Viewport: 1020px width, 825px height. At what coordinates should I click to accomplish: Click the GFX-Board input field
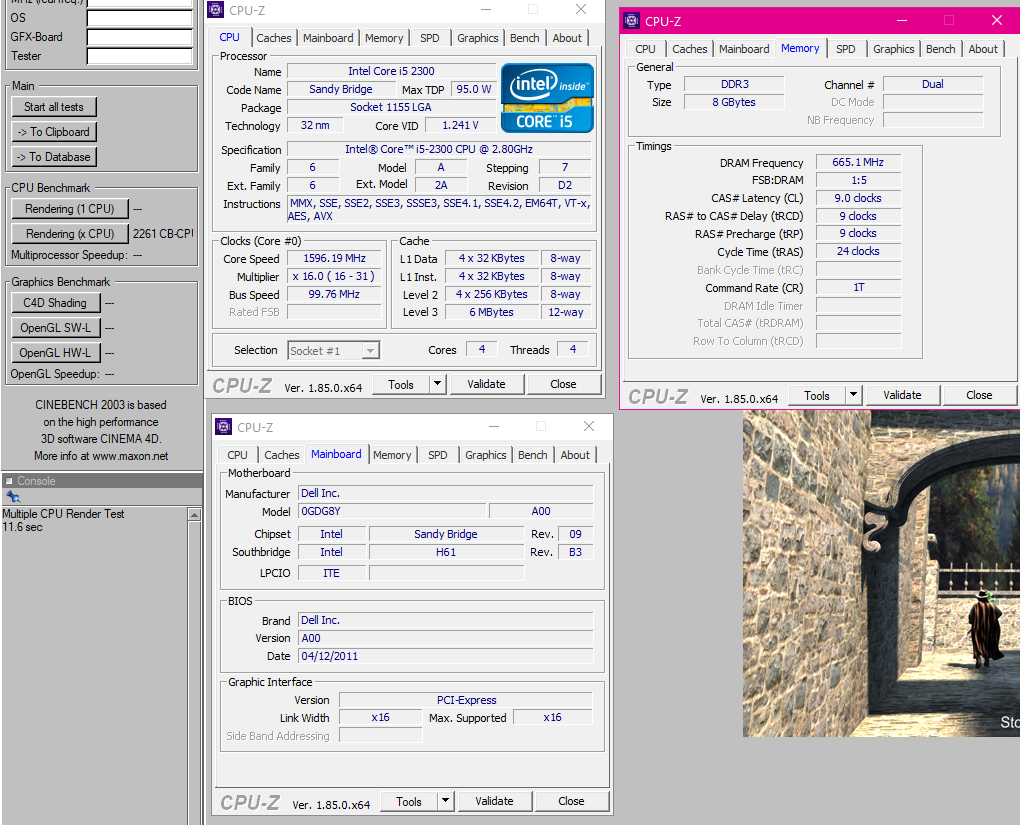[140, 37]
